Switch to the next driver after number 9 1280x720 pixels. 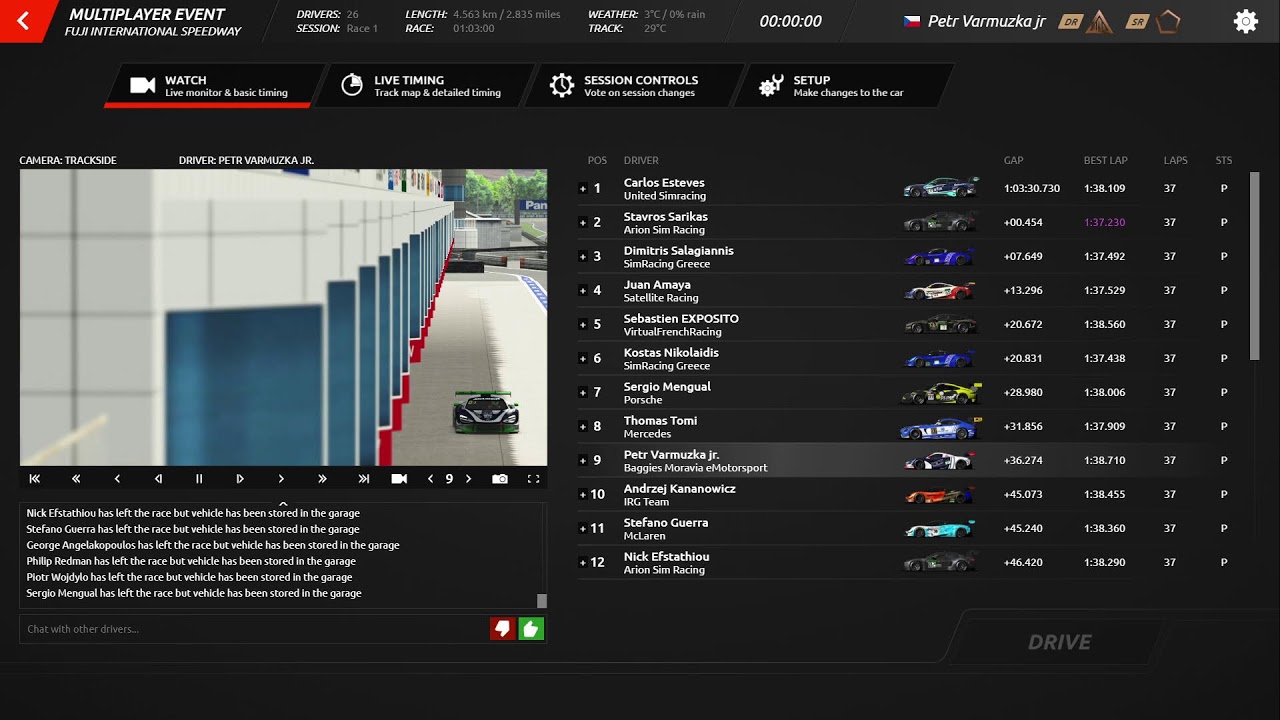click(468, 479)
